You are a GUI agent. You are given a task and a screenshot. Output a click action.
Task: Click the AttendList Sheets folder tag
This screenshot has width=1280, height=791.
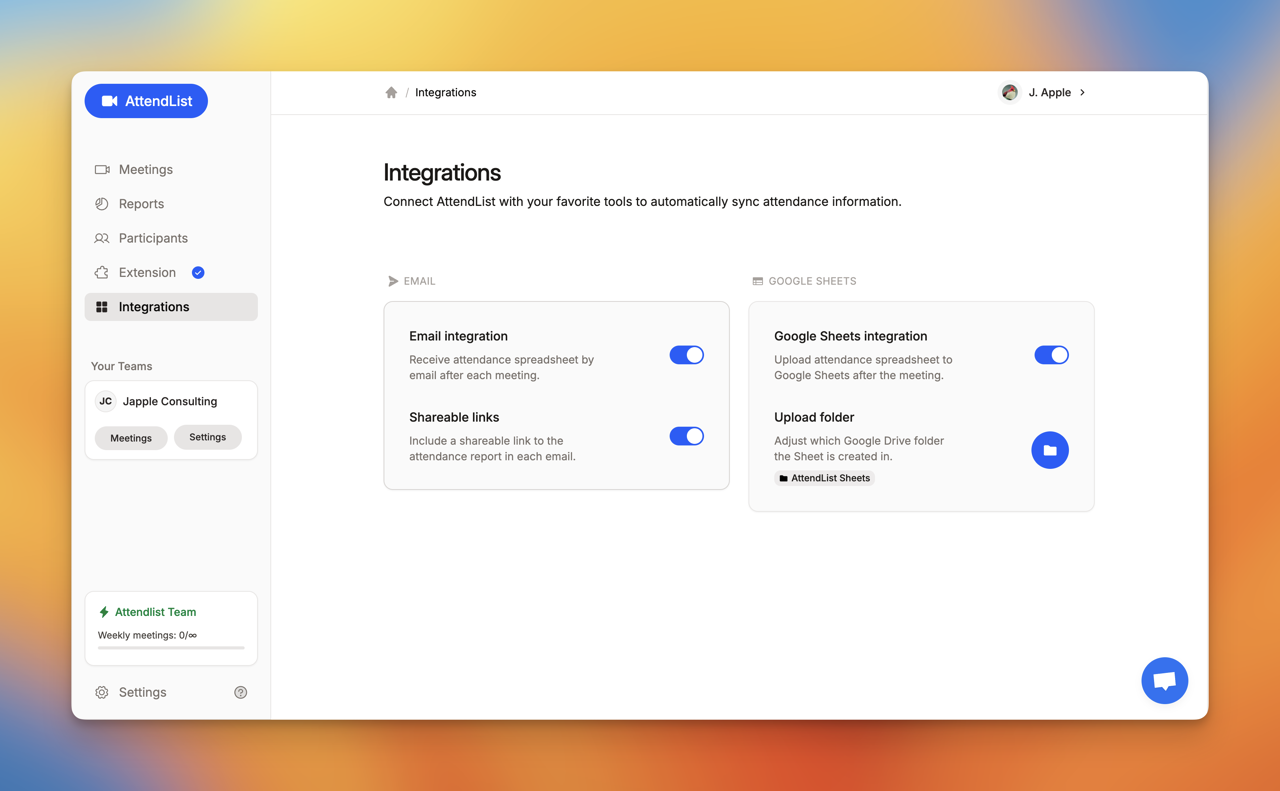pyautogui.click(x=824, y=478)
